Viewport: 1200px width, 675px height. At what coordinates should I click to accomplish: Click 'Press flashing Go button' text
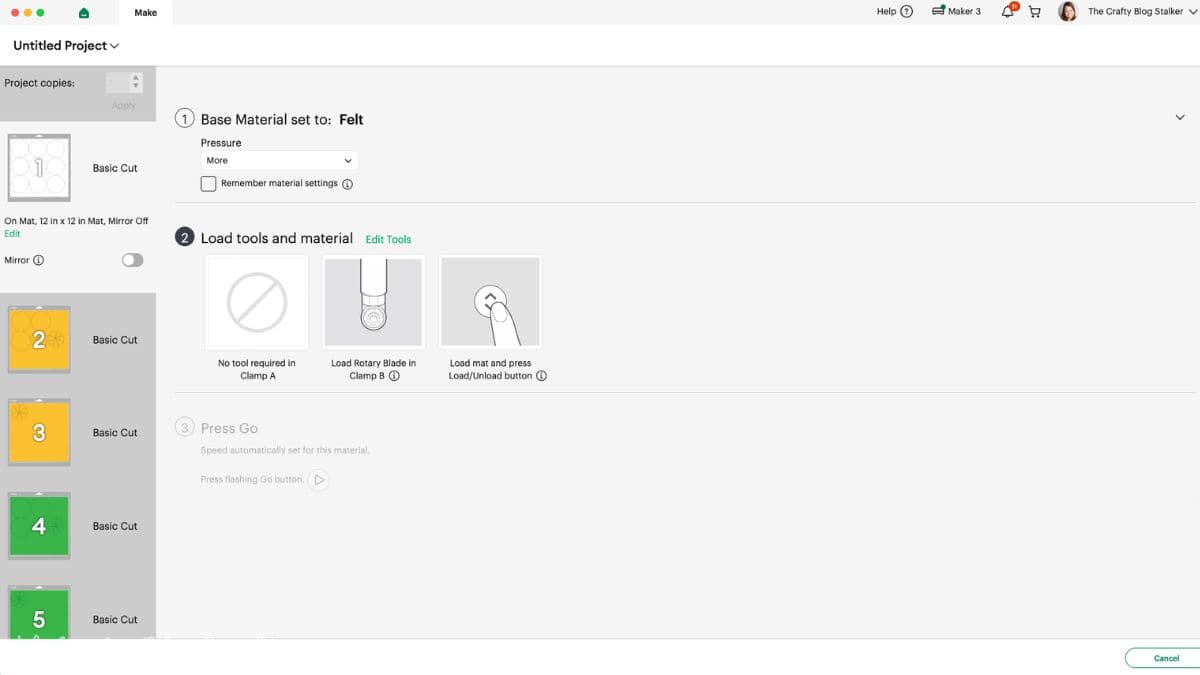tap(252, 480)
